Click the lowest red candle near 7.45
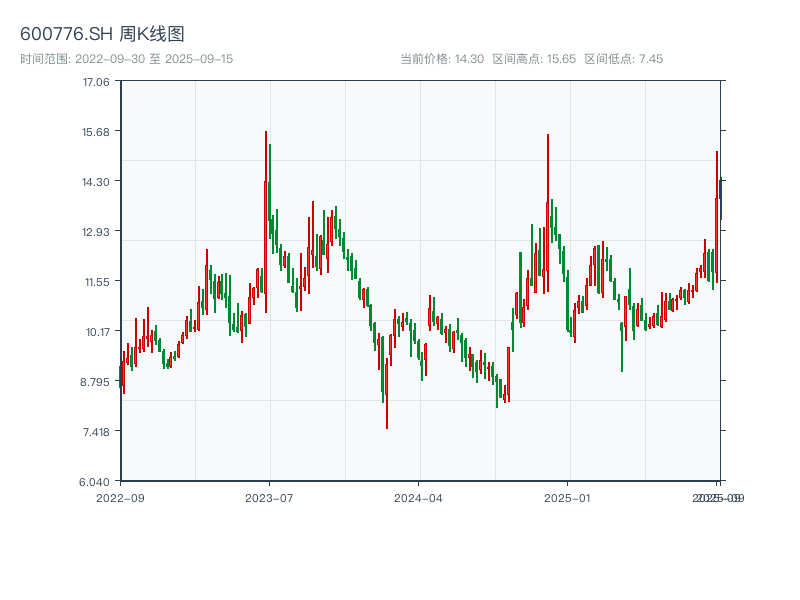 click(x=387, y=393)
